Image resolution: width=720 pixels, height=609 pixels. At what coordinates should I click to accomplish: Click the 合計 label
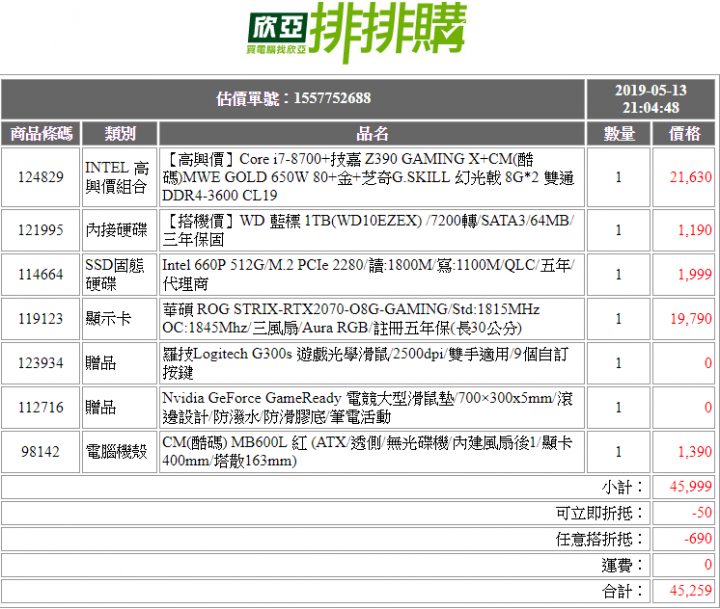point(622,591)
